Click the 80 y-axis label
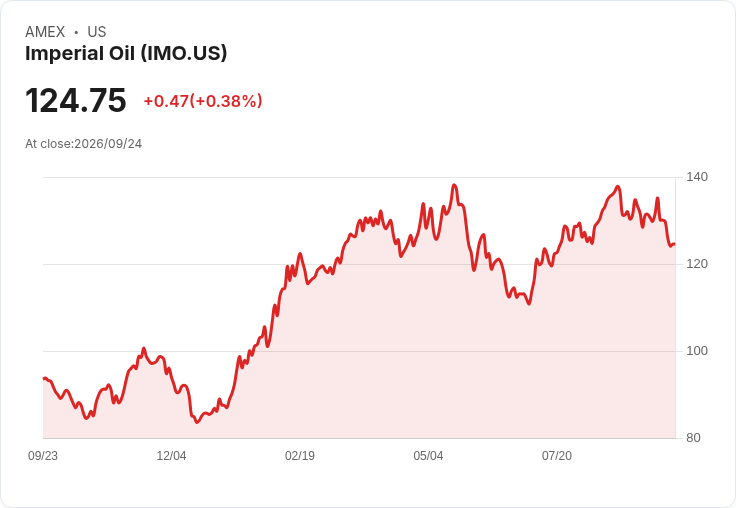 tap(693, 438)
